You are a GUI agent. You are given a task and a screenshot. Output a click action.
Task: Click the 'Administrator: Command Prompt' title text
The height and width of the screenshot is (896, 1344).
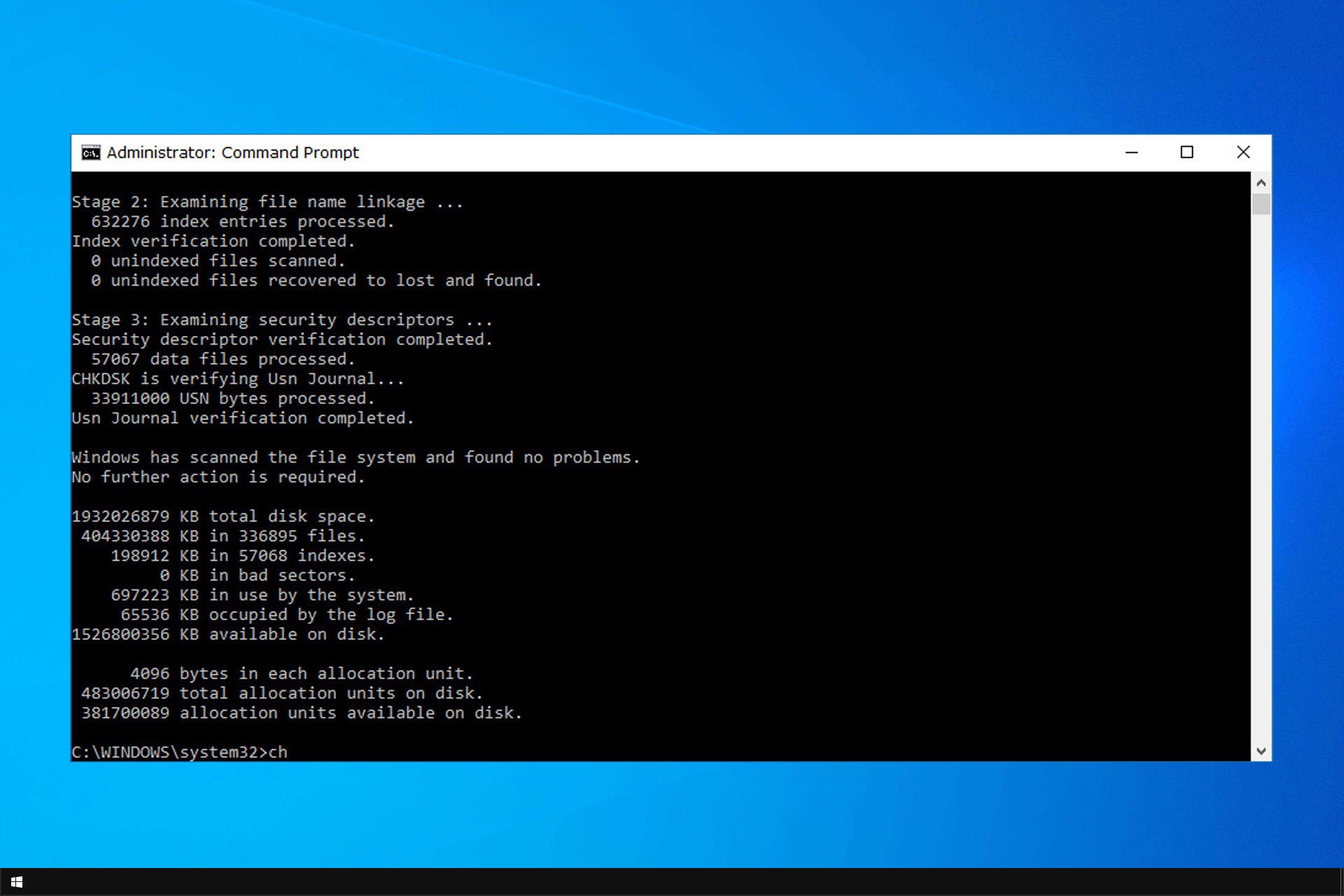(232, 153)
